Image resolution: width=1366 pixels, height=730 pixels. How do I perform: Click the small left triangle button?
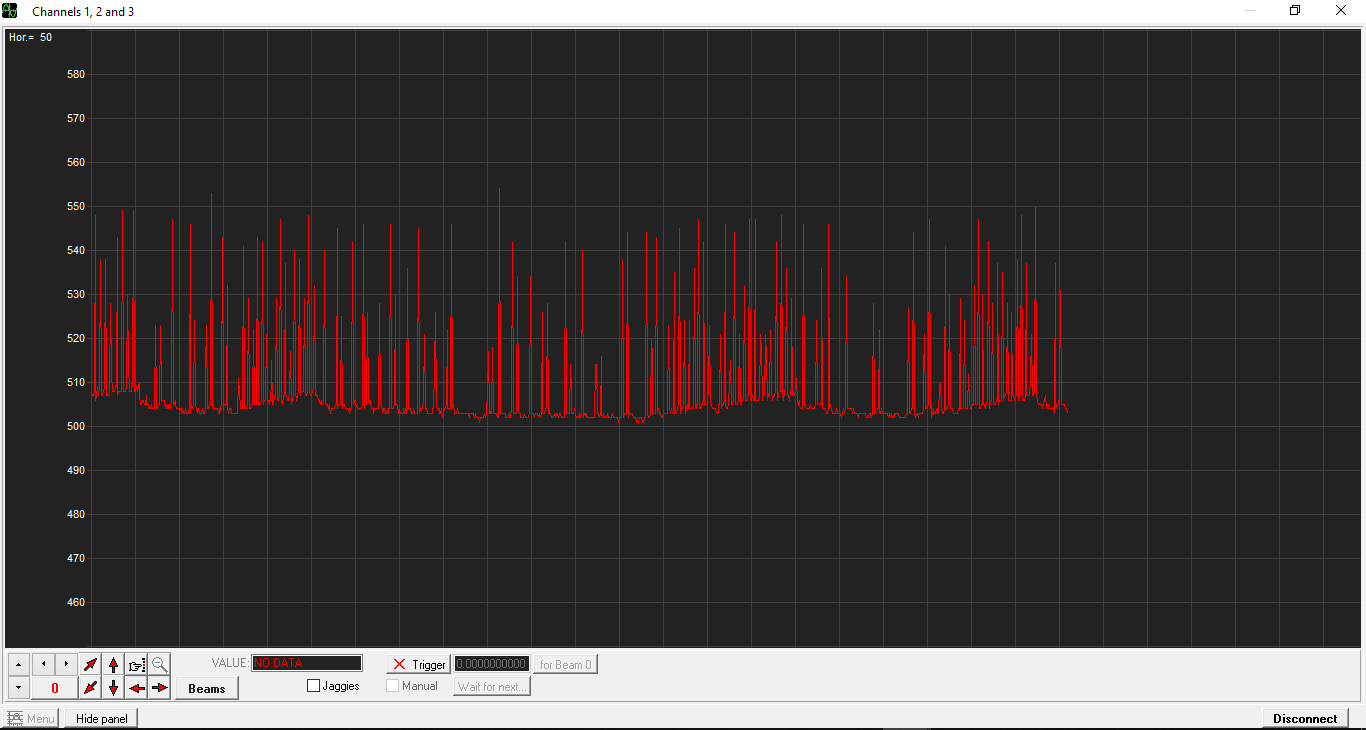43,664
